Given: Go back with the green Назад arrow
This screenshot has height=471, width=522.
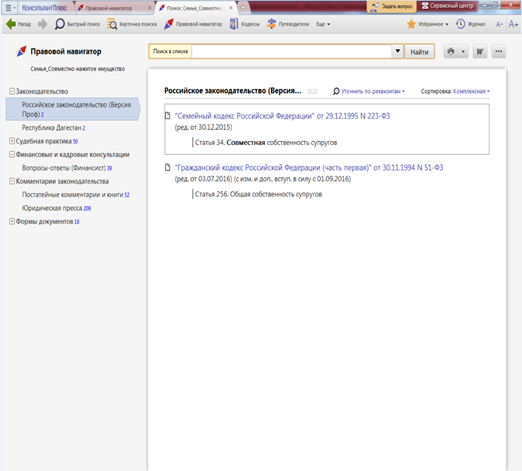Looking at the screenshot, I should pos(18,24).
